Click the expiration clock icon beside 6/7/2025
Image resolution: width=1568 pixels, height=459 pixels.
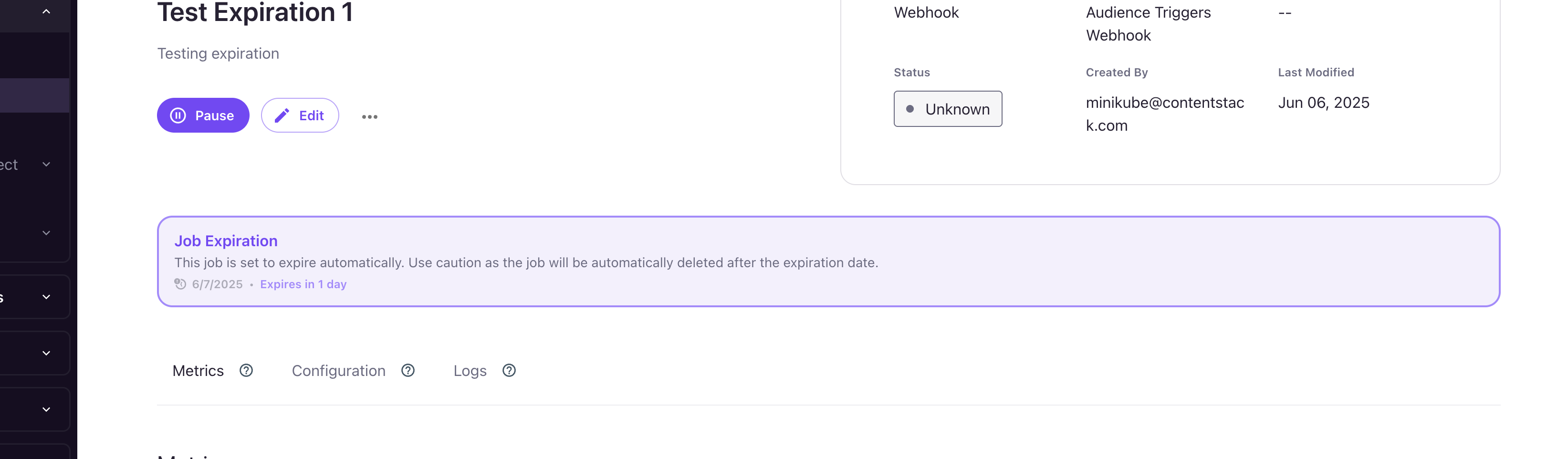pos(180,284)
